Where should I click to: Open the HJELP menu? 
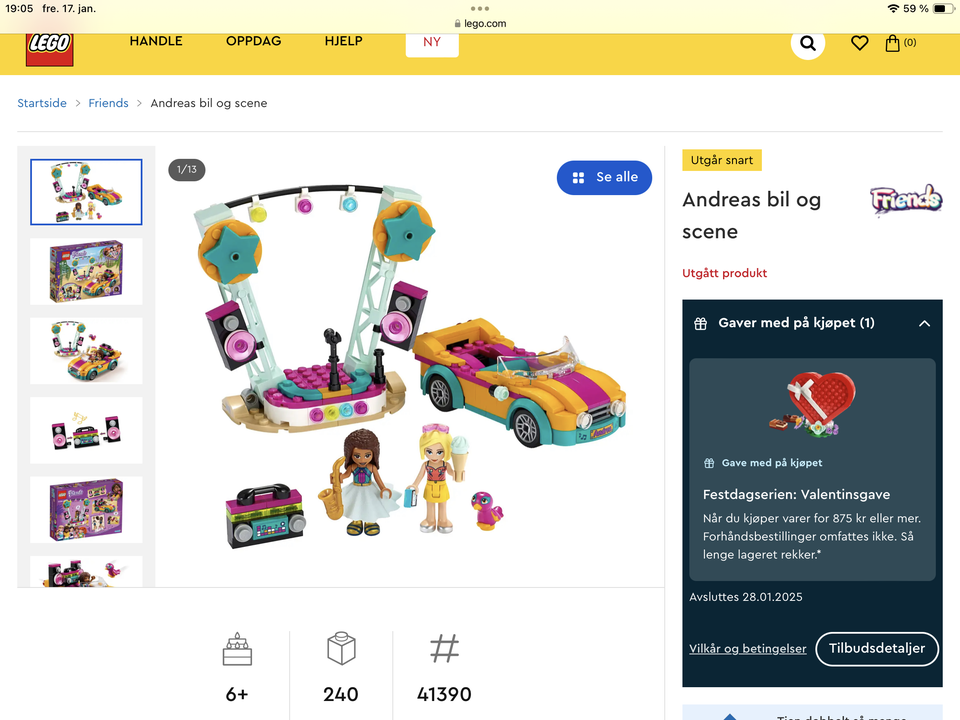[343, 41]
